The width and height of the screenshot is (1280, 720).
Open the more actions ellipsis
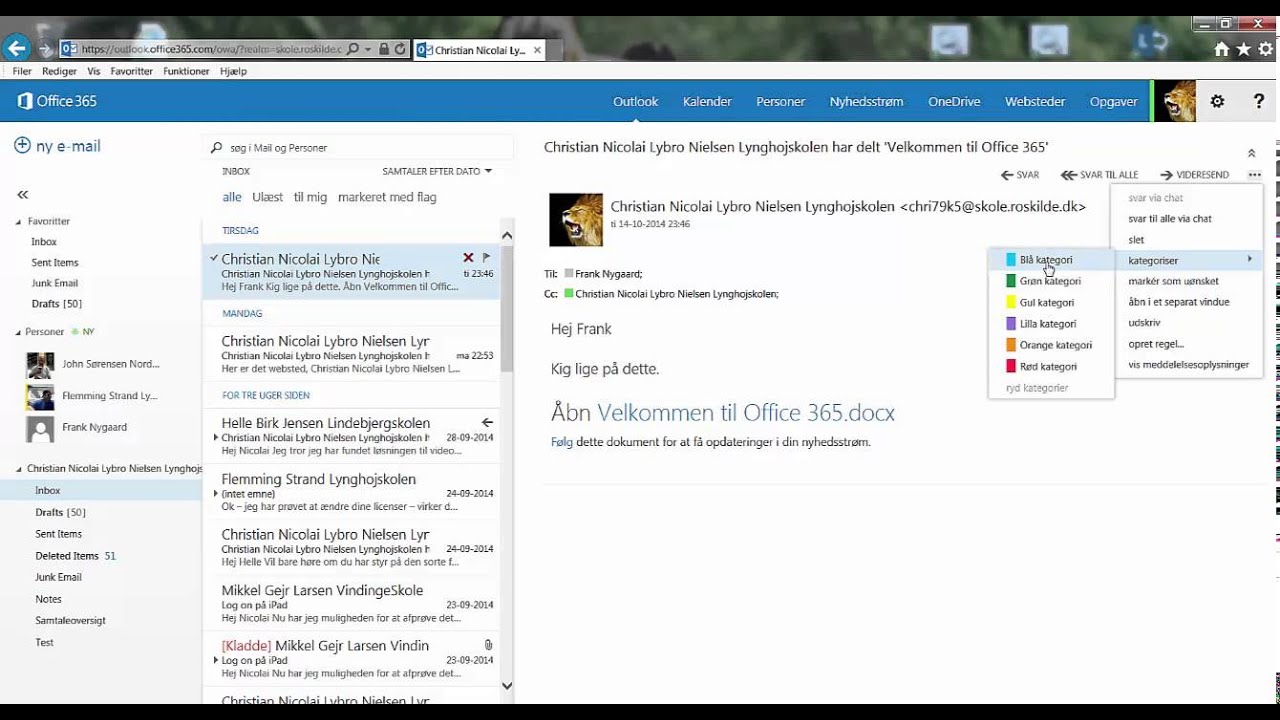[x=1255, y=175]
